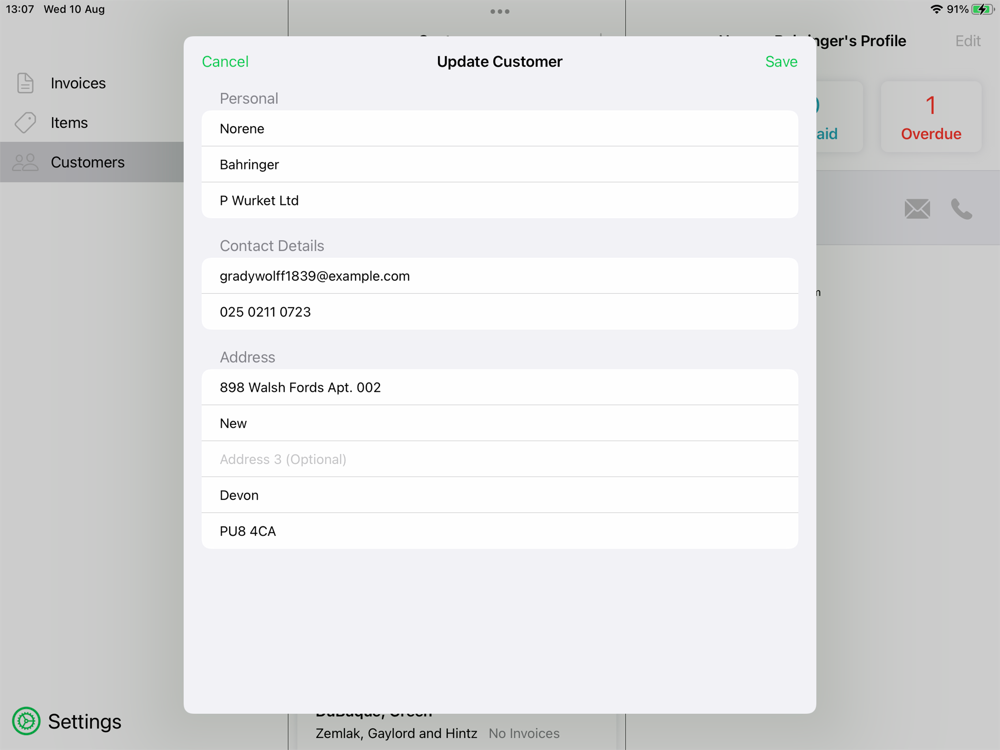Check the Wi-Fi status icon
This screenshot has height=750, width=1000.
coord(936,9)
